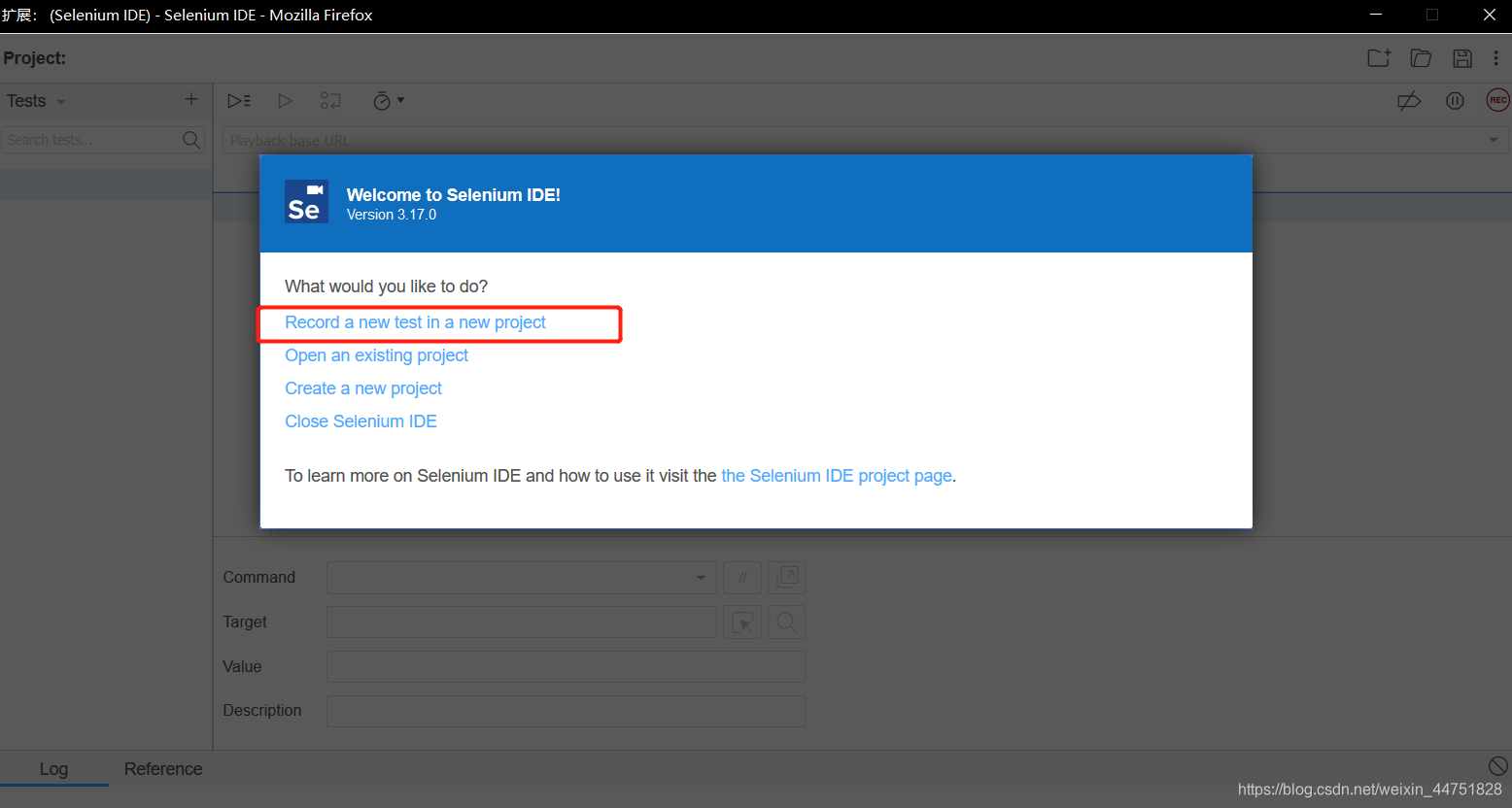Click the create new project icon
The width and height of the screenshot is (1512, 808).
[x=1379, y=58]
